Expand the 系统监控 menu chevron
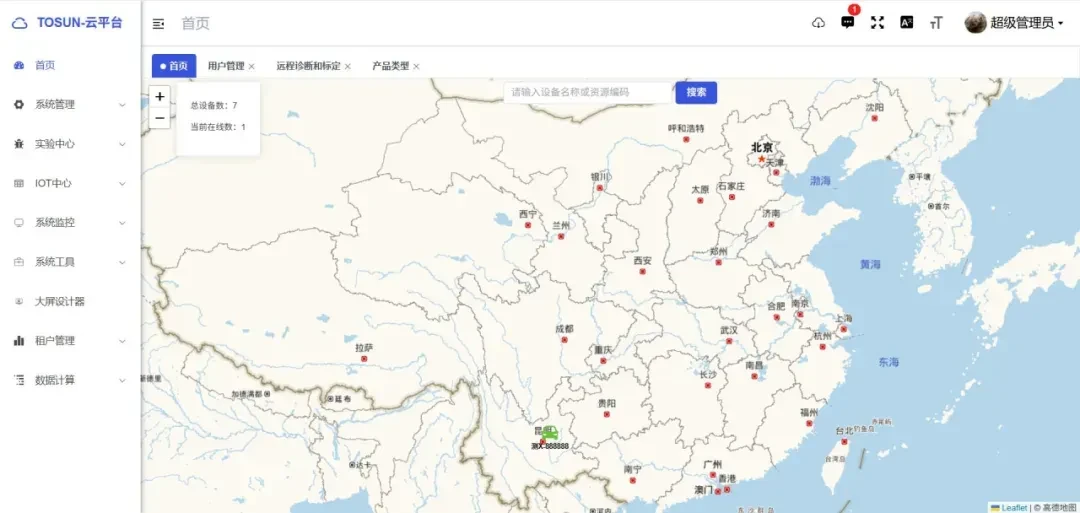This screenshot has height=513, width=1080. (x=123, y=222)
